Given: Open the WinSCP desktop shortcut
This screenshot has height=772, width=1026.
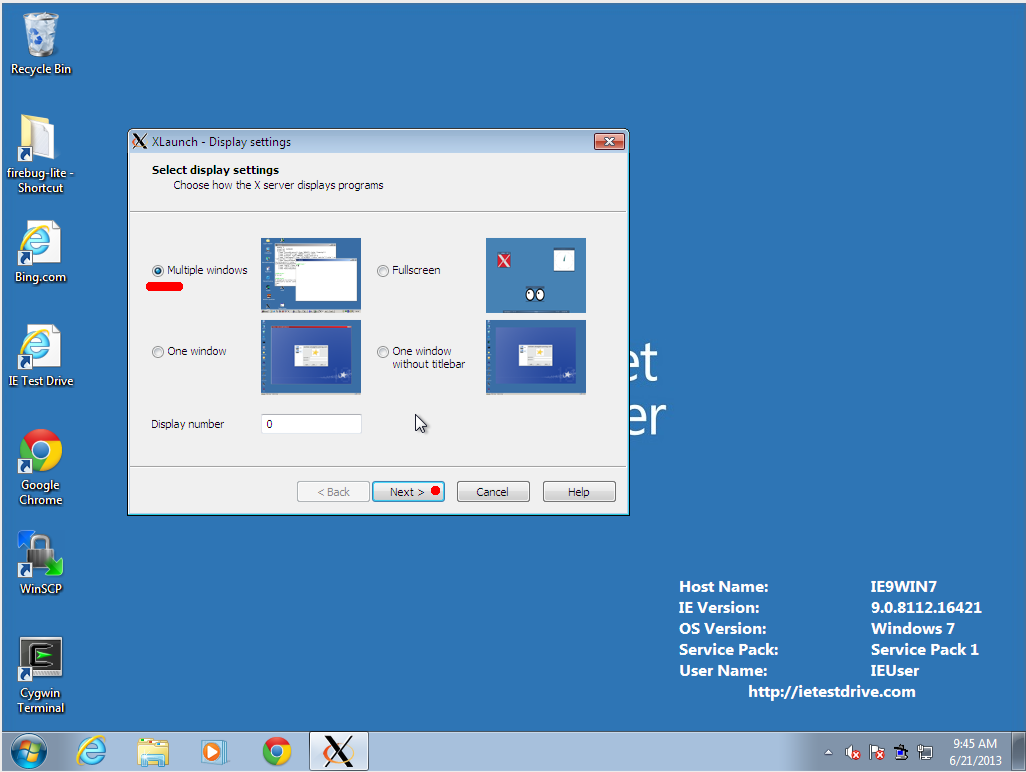Looking at the screenshot, I should coord(41,563).
